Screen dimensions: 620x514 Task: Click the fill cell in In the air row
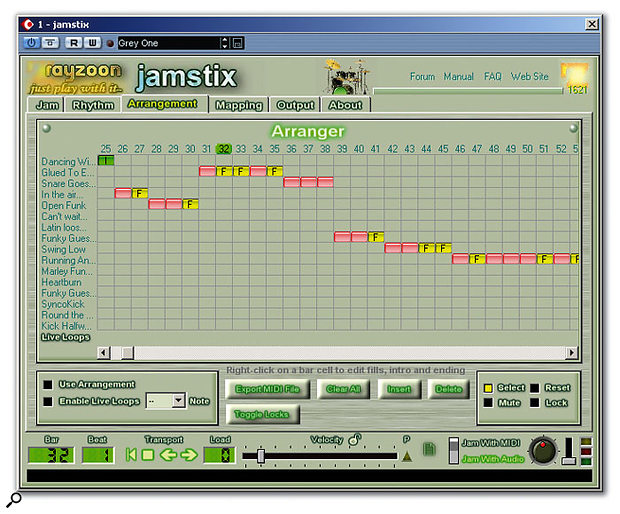tap(140, 193)
